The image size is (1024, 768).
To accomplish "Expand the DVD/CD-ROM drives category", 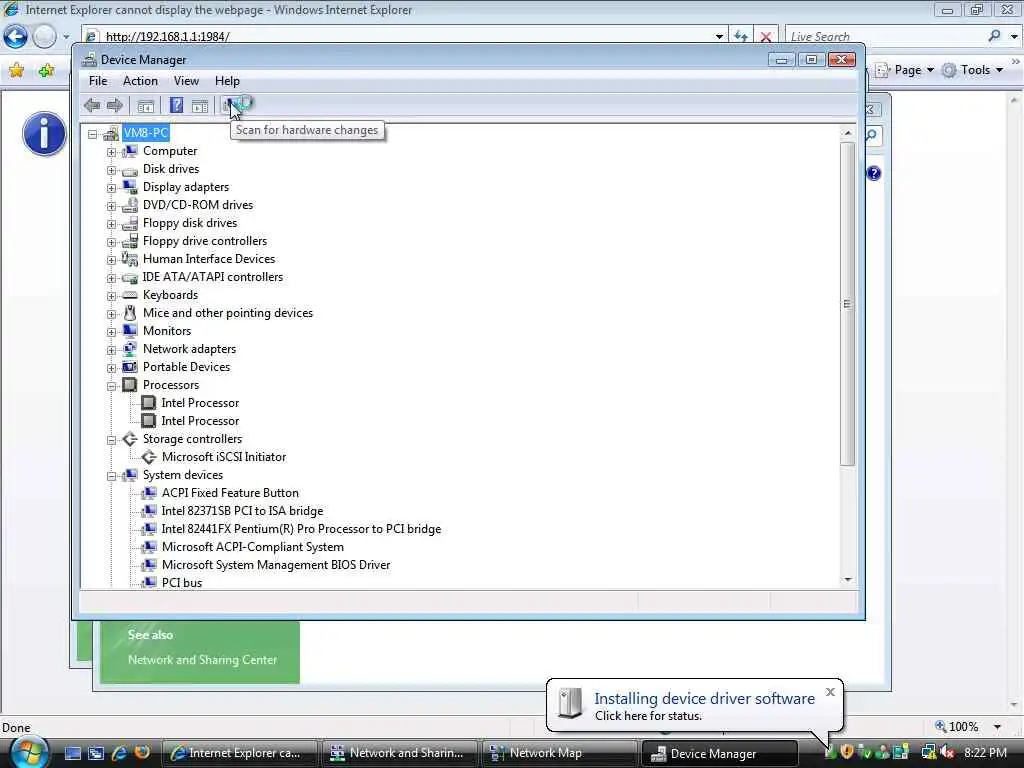I will [x=112, y=206].
